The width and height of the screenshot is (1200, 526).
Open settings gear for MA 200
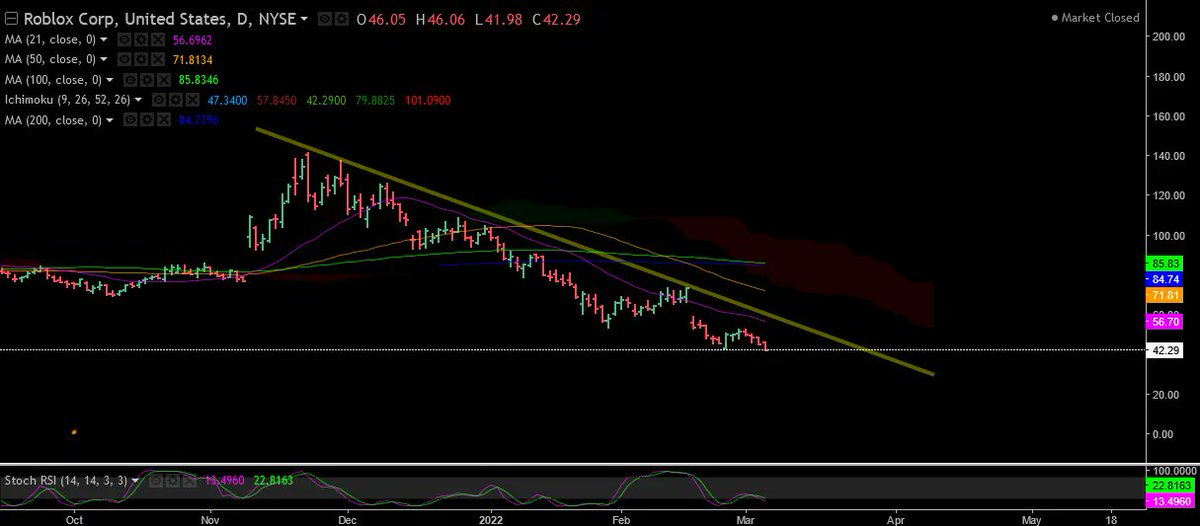pyautogui.click(x=147, y=120)
